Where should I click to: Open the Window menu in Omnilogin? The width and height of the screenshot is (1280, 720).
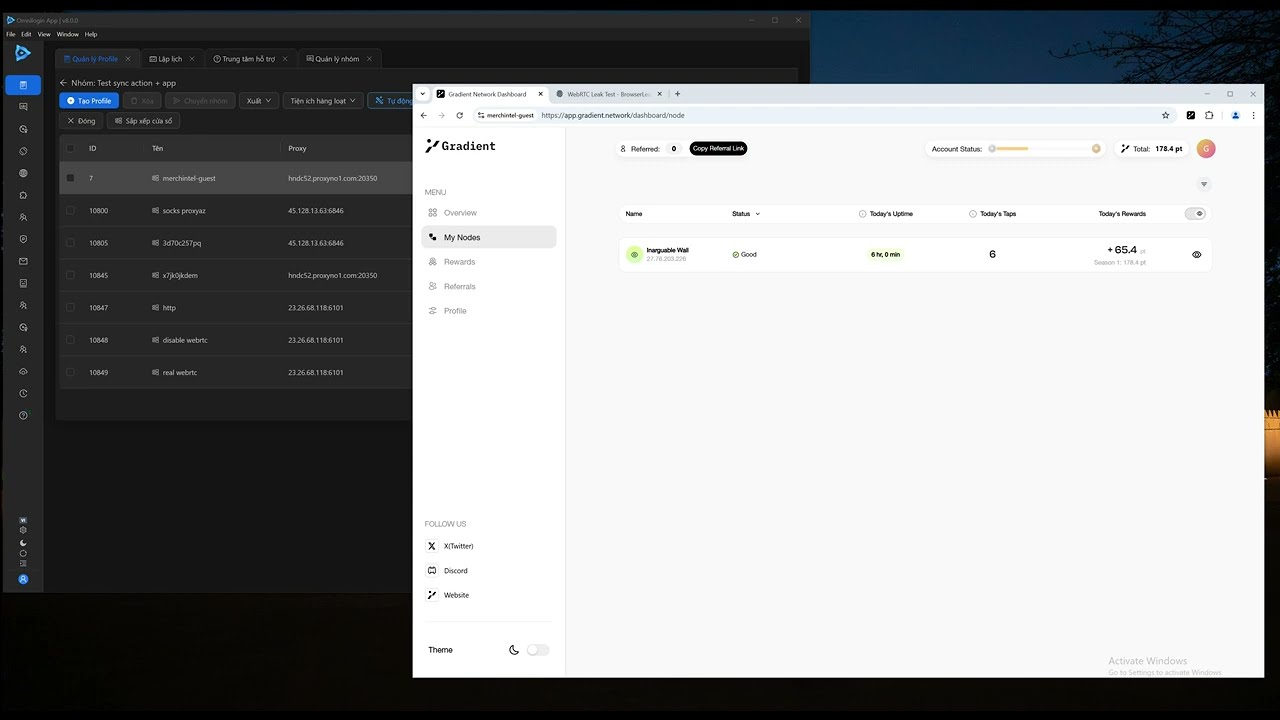pos(67,34)
